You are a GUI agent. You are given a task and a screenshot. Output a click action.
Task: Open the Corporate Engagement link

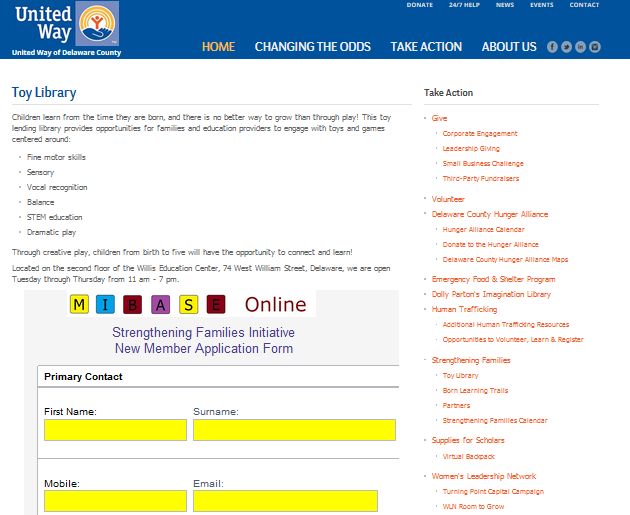(480, 133)
